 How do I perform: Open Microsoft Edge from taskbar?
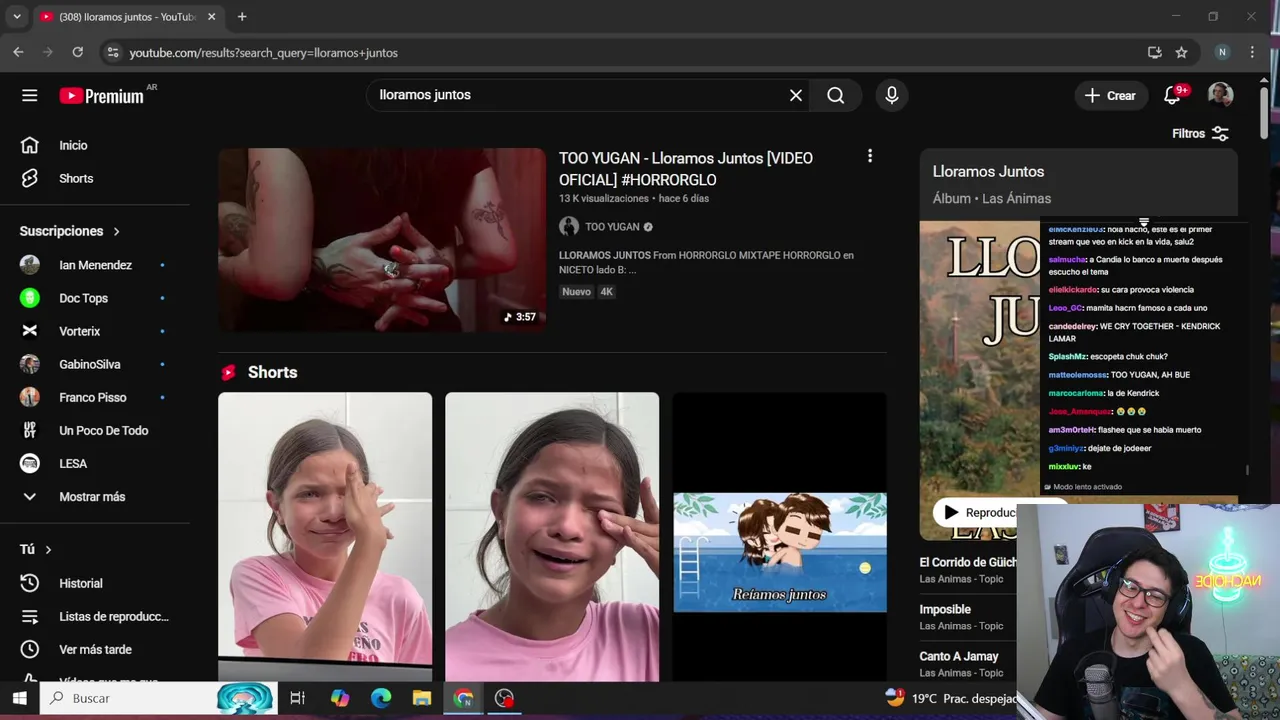pyautogui.click(x=381, y=698)
